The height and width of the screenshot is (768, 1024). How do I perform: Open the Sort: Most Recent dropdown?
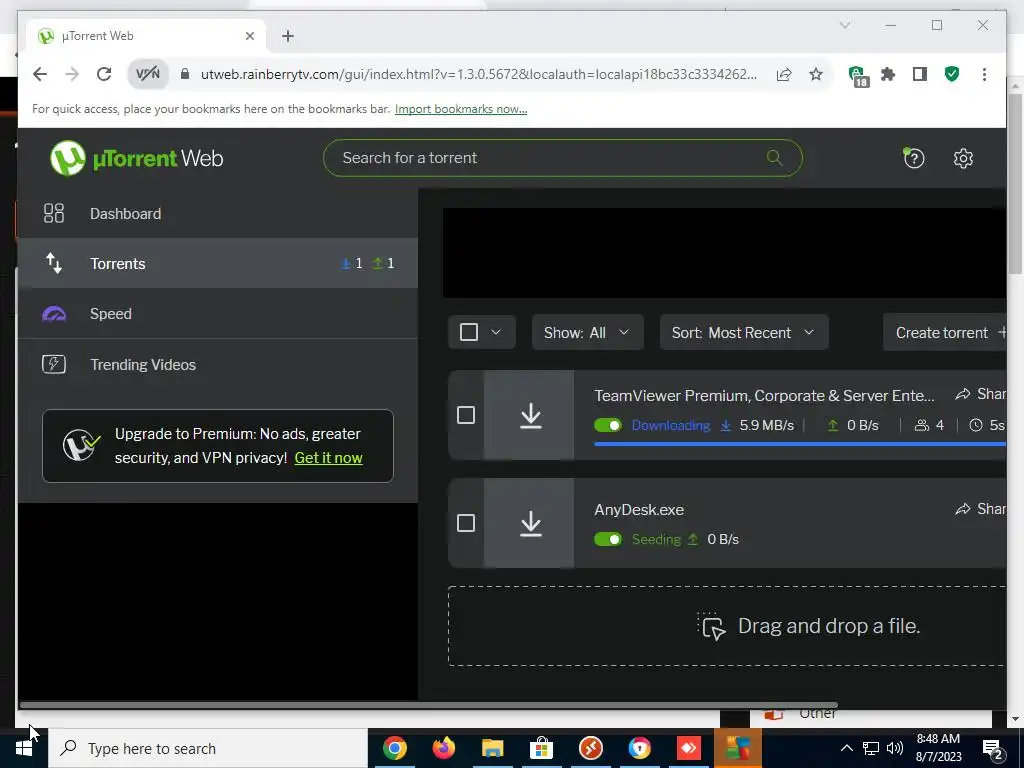(744, 332)
